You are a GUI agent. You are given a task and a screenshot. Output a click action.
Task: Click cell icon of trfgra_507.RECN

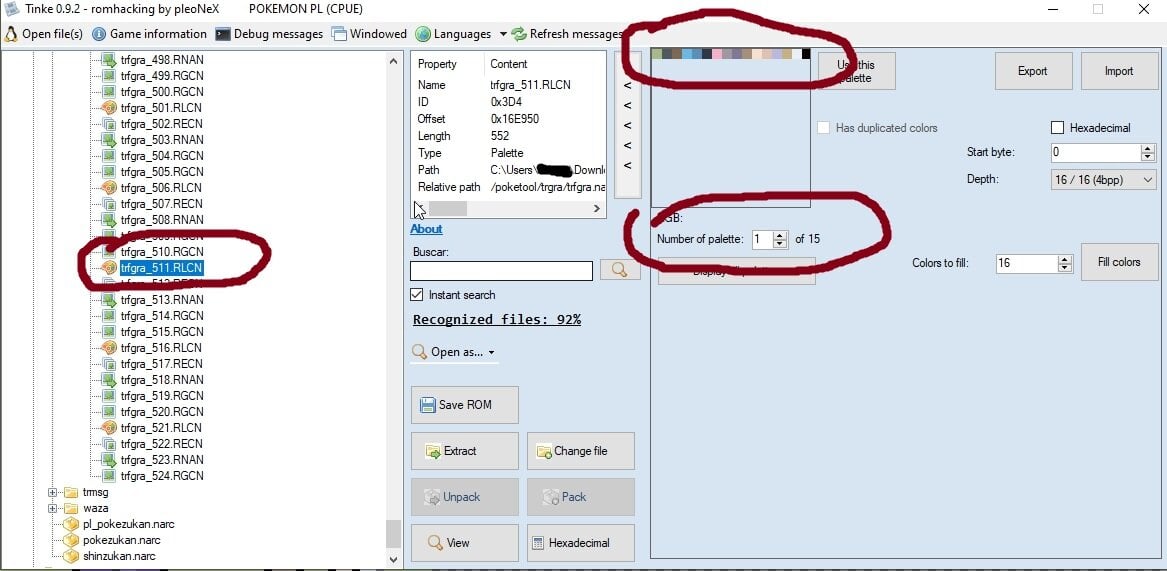click(x=109, y=203)
